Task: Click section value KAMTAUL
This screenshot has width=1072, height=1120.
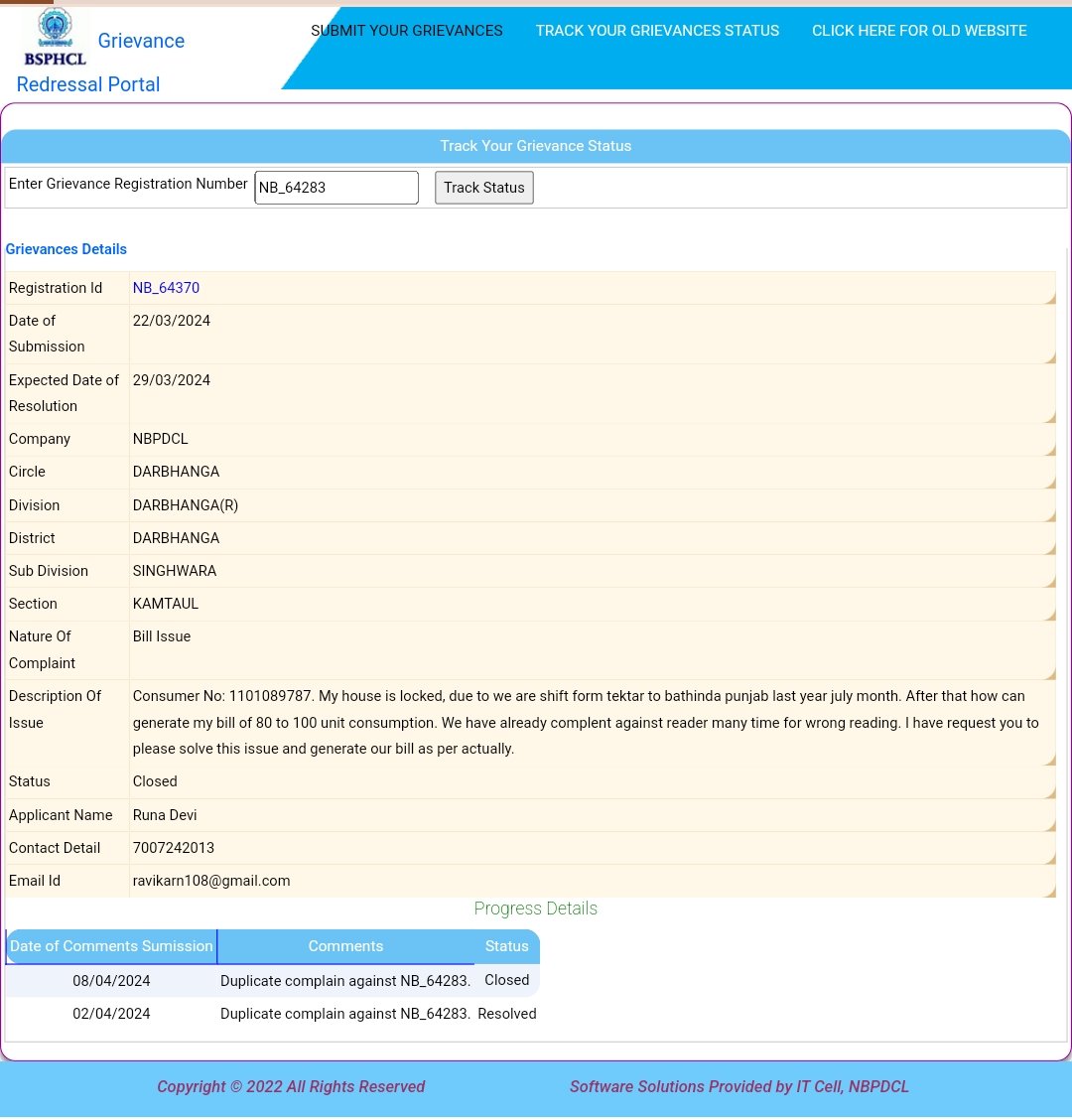Action: point(166,604)
